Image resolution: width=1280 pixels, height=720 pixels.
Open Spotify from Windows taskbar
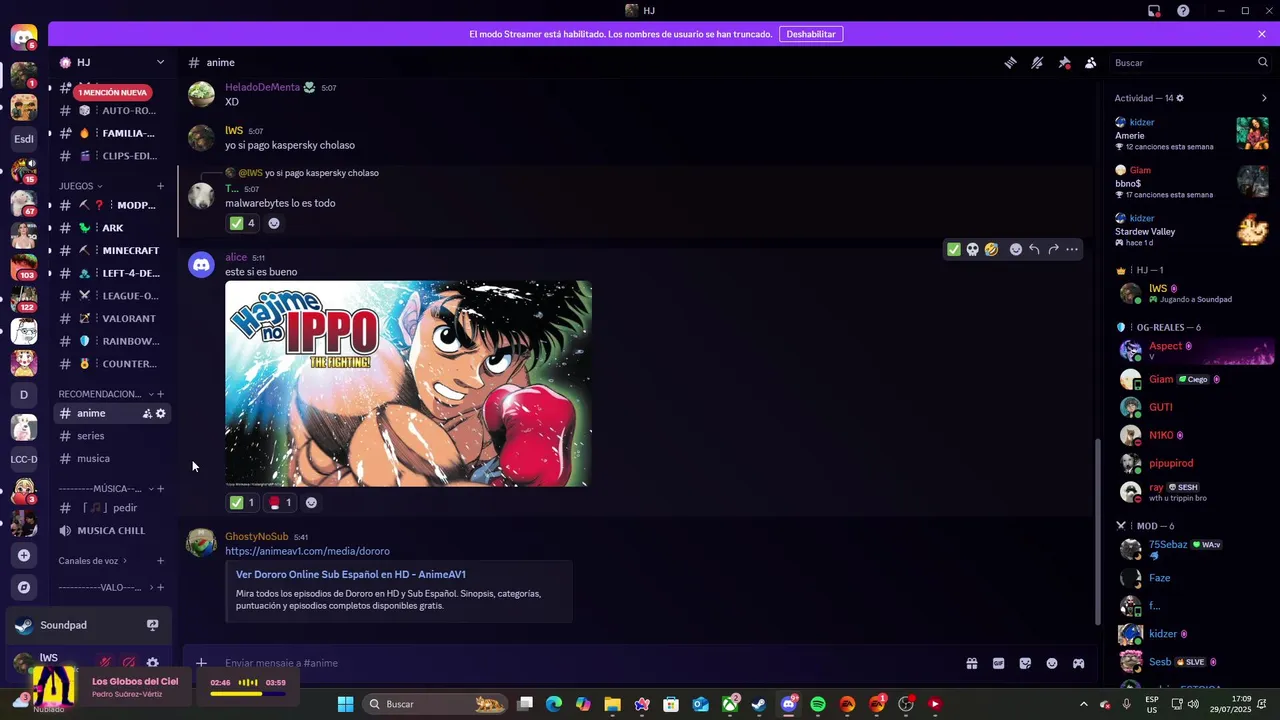pyautogui.click(x=818, y=704)
